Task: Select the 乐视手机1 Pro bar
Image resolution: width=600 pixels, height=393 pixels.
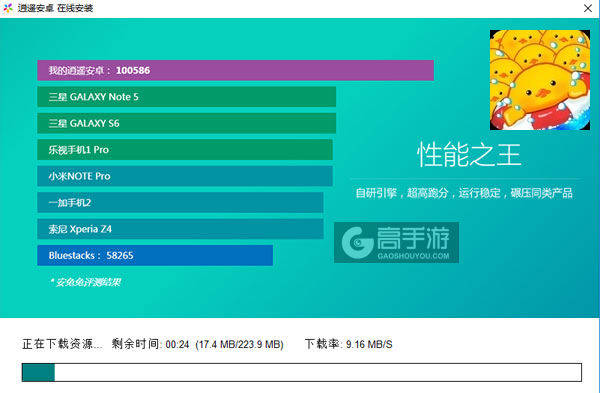Action: [185, 149]
